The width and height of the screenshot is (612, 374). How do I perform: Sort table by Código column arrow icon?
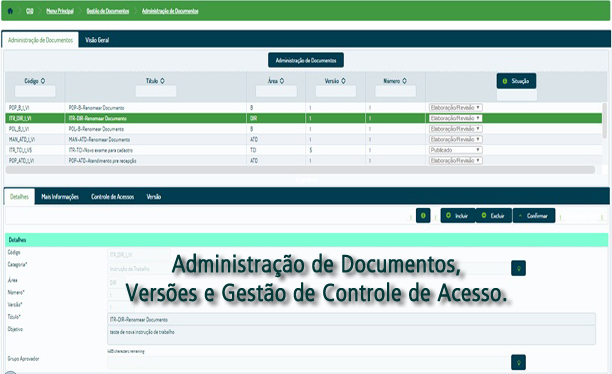(x=43, y=81)
